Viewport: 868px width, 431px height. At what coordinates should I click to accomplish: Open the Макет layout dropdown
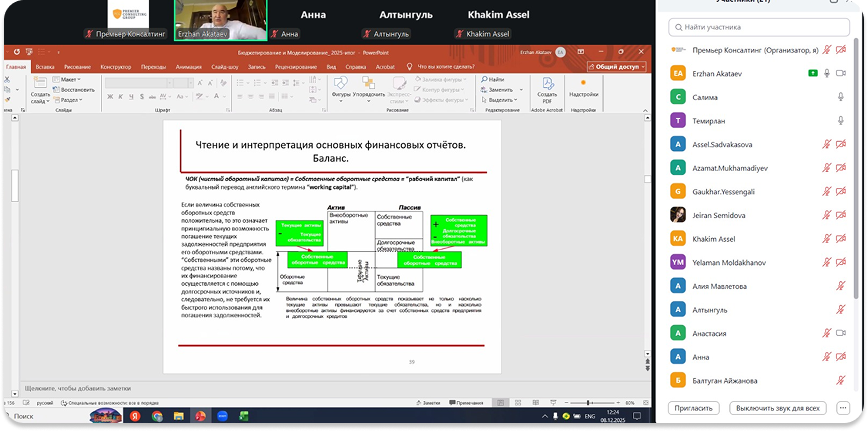tap(67, 80)
